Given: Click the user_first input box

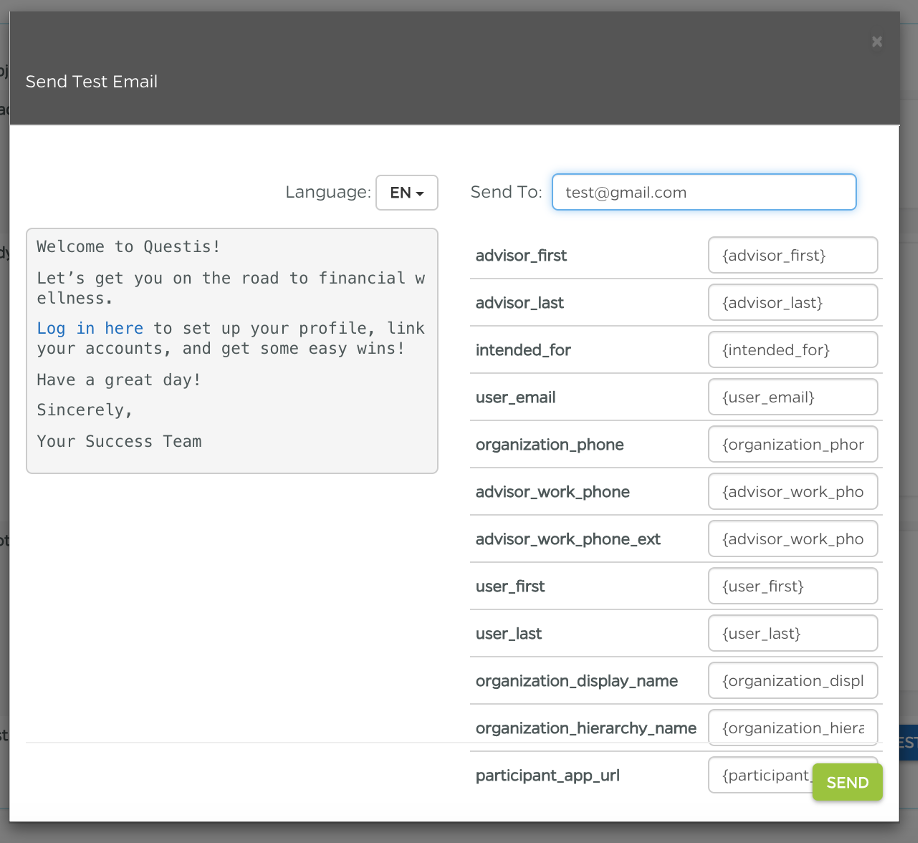Looking at the screenshot, I should (x=792, y=586).
